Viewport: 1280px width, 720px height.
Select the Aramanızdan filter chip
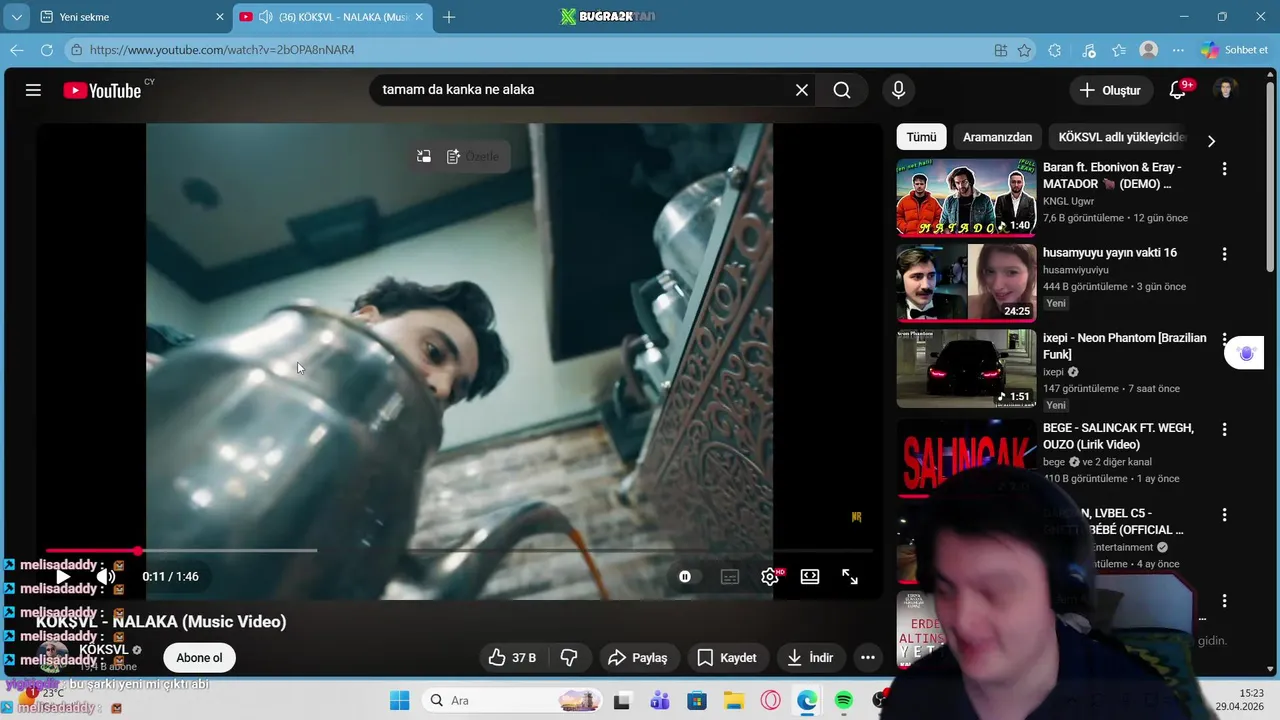[x=997, y=138]
